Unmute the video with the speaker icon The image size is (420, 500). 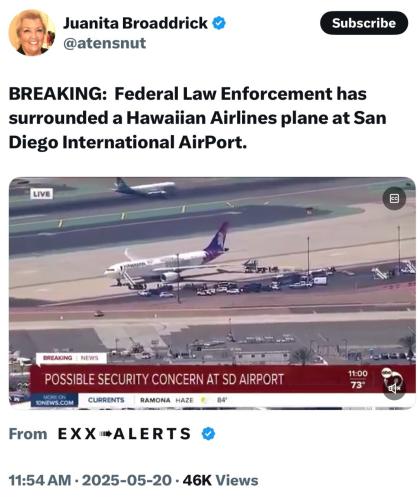(x=394, y=388)
